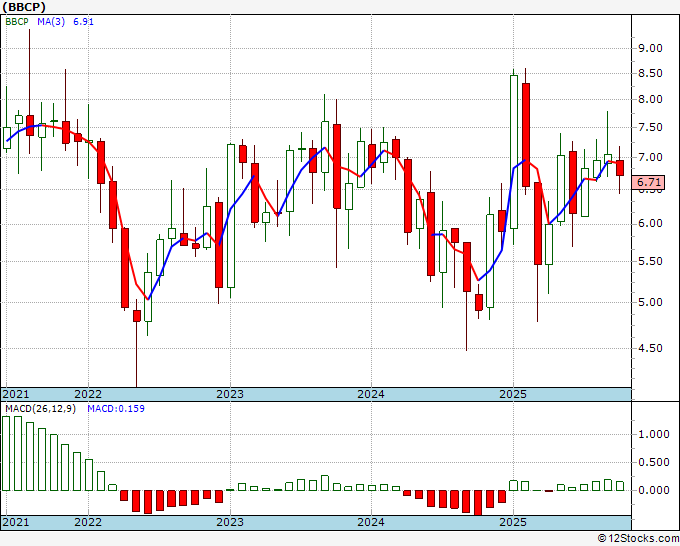Click the 8.50 price axis label

(x=651, y=73)
